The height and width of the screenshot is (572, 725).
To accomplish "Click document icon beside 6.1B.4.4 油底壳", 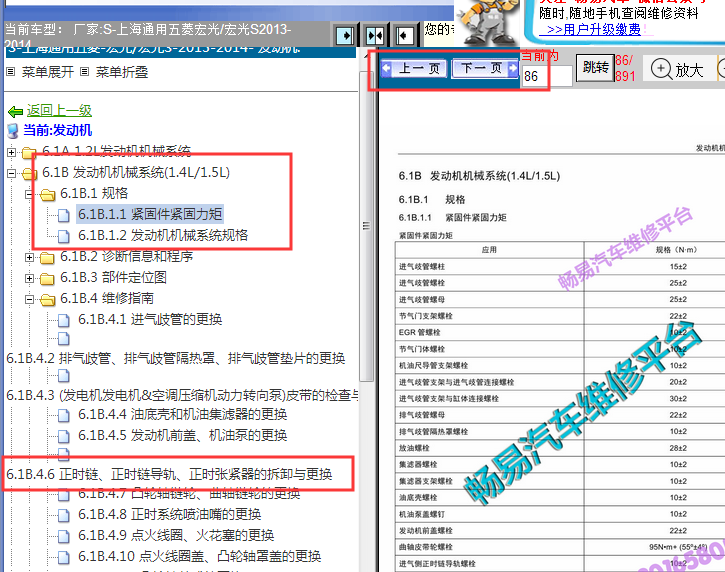I will [64, 415].
